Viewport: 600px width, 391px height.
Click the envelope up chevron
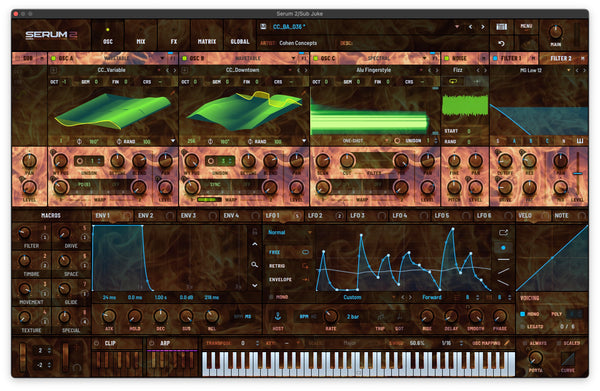coord(254,244)
